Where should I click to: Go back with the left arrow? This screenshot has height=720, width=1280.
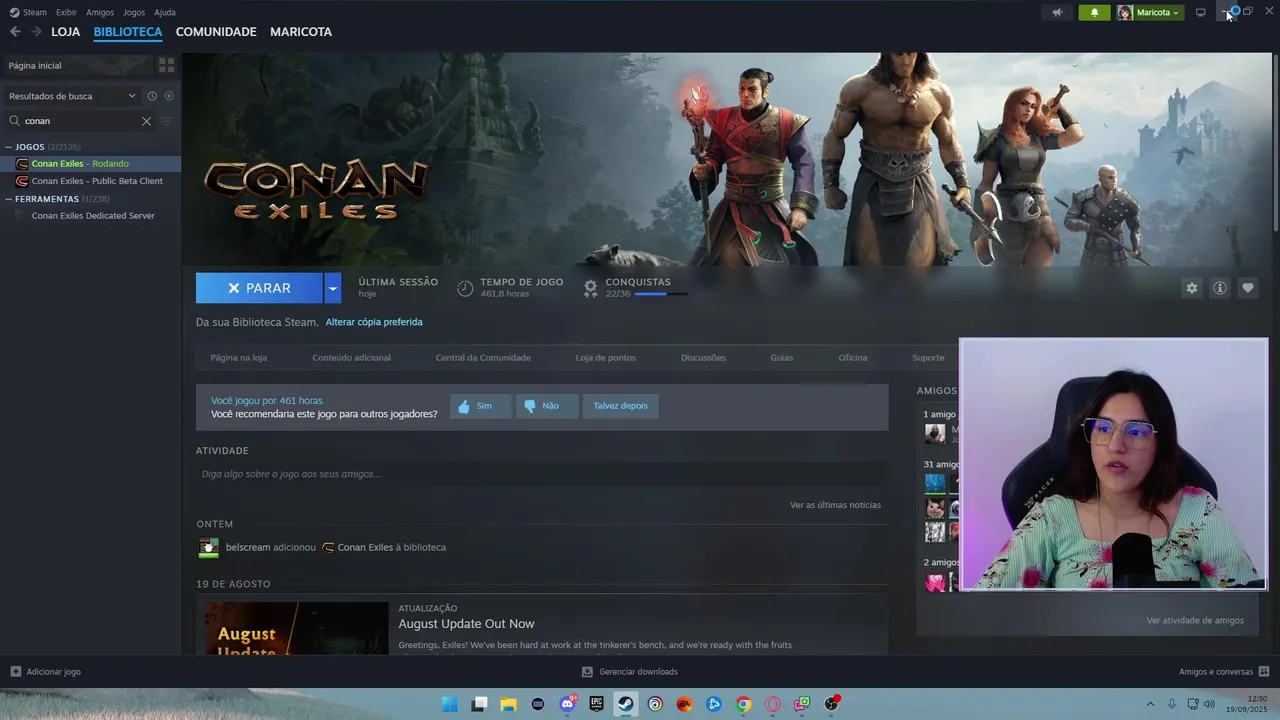click(x=15, y=32)
